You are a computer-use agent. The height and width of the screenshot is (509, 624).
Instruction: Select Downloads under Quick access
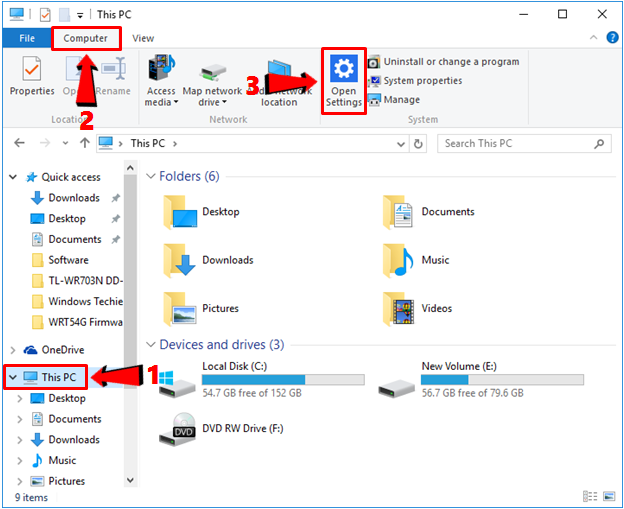74,198
